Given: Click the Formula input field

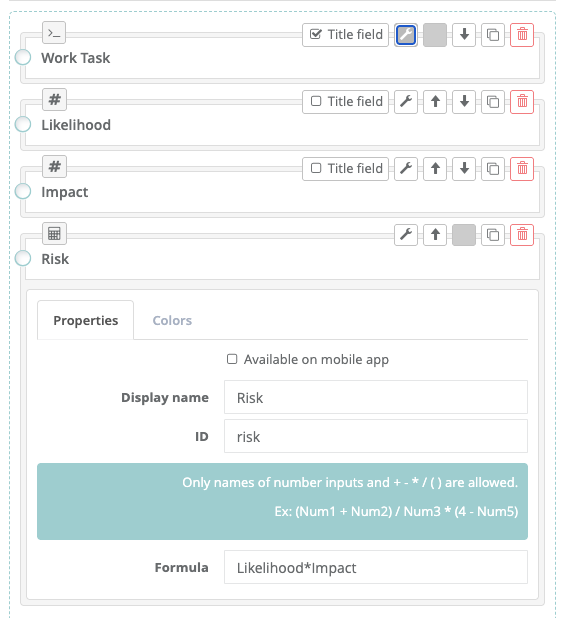Looking at the screenshot, I should point(376,568).
